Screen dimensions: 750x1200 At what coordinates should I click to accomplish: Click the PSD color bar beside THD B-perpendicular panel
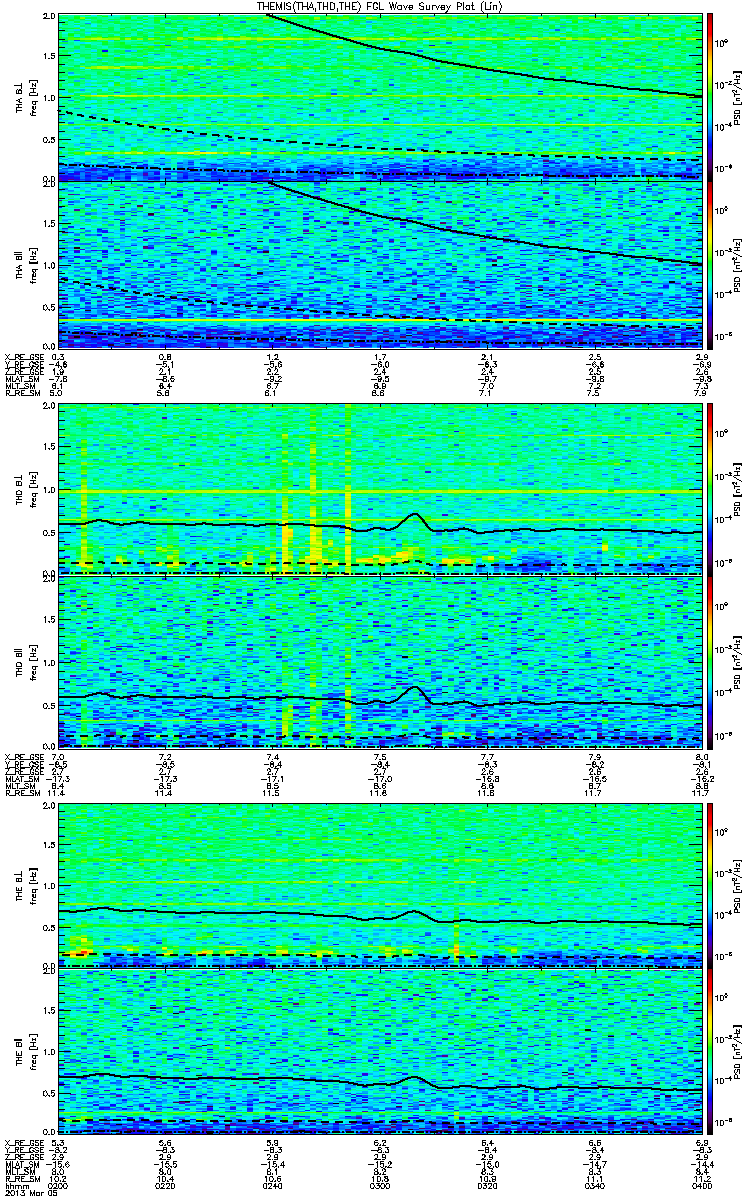(710, 489)
